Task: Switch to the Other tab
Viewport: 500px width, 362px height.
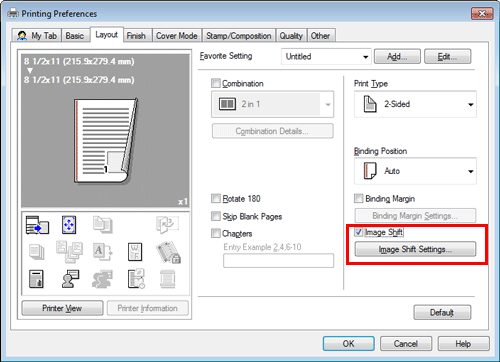Action: 320,36
